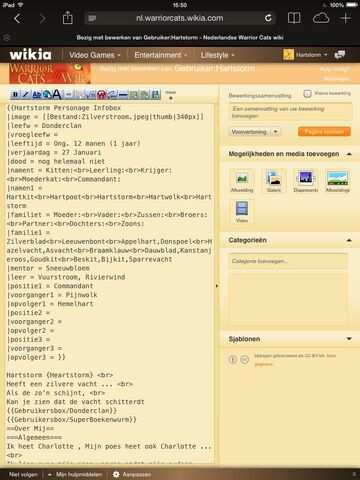This screenshot has height=480, width=360.
Task: Tick the Kleine bewerking checkbox
Action: tap(307, 93)
